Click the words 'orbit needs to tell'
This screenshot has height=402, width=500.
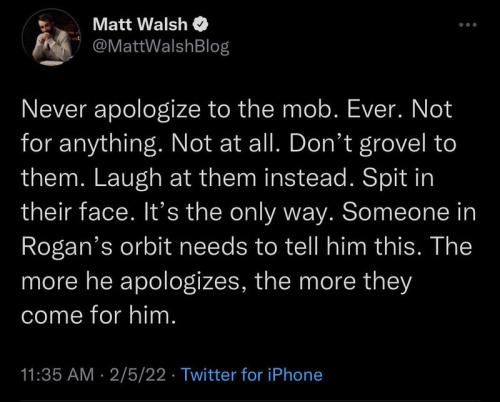(x=220, y=247)
